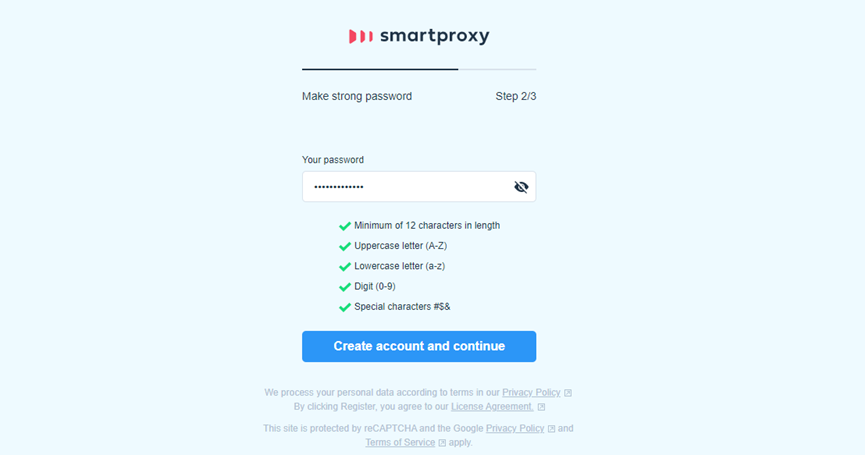Viewport: 865px width, 455px height.
Task: Click checkmark beside Lowercase letter requirement
Action: (345, 267)
